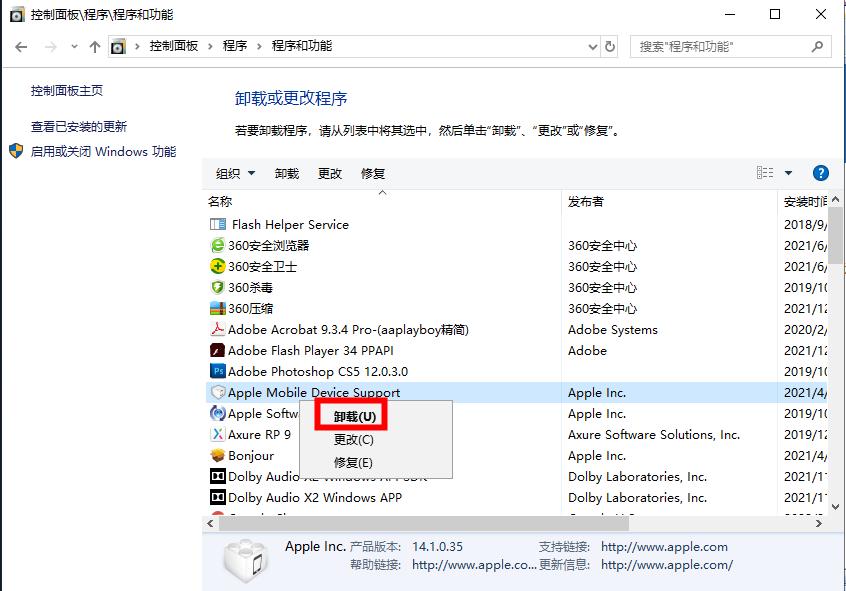Screen dimensions: 846x591
Task: Click the Apple Mobile Device Support icon
Action: pos(218,392)
